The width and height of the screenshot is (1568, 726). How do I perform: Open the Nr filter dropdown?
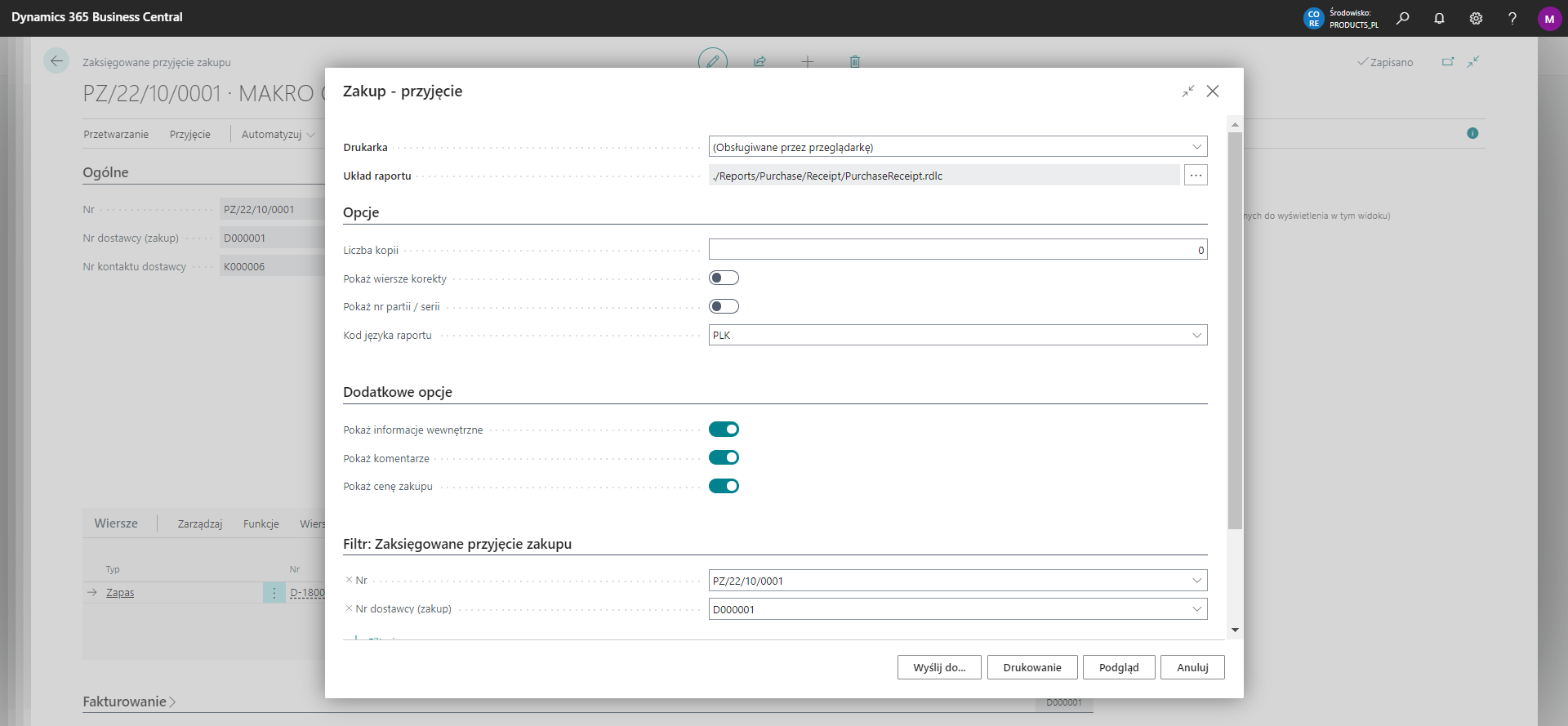(1196, 581)
